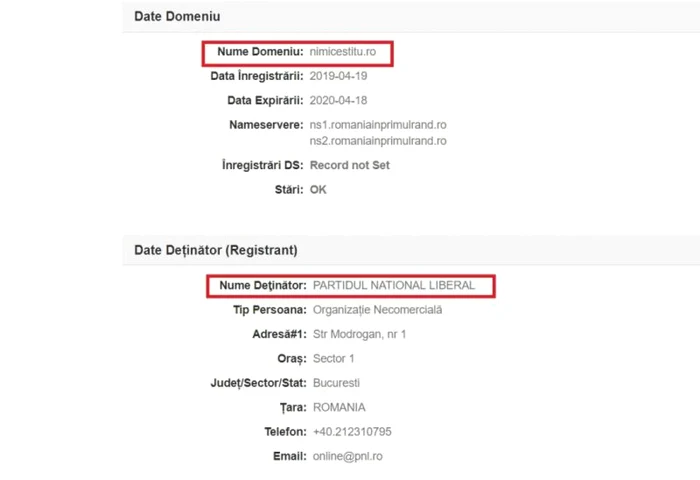
Task: Click the Sector 1 city value
Action: coord(333,359)
